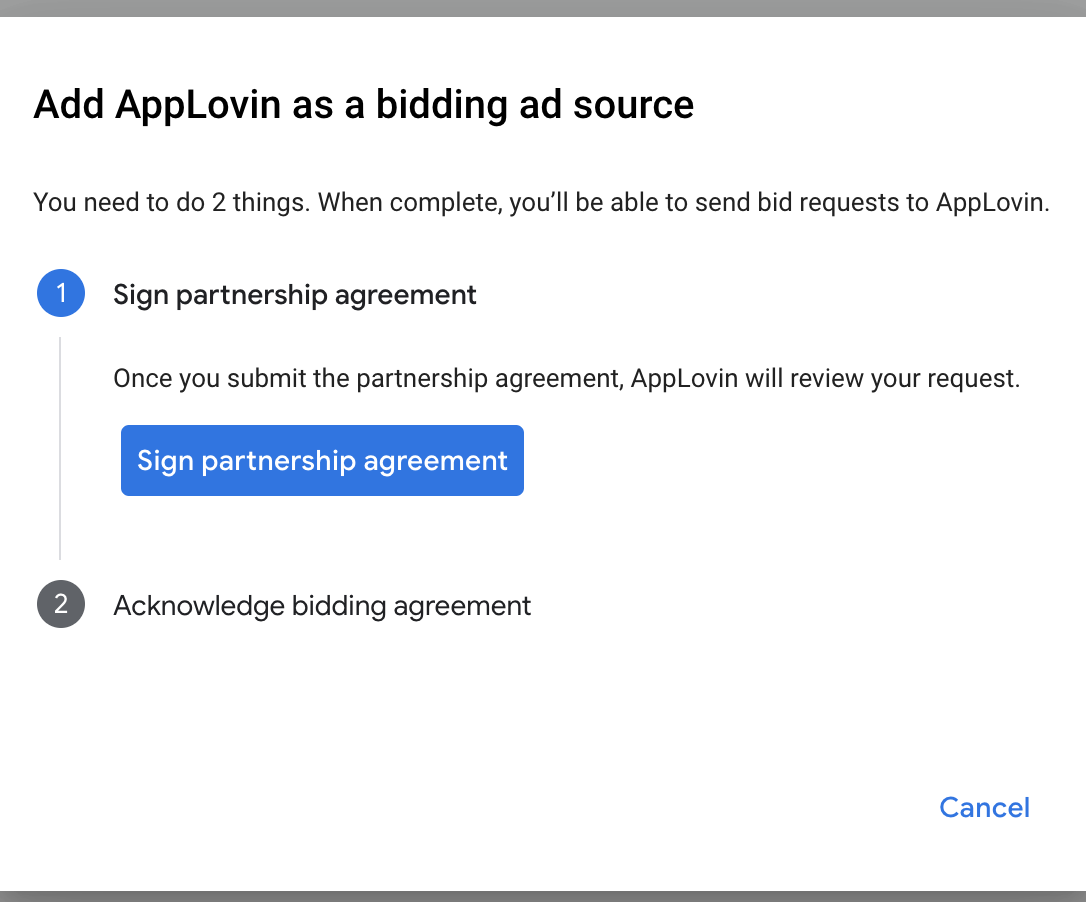The width and height of the screenshot is (1086, 902).
Task: Click the circle marking the Acknowledge bidding step
Action: [x=61, y=605]
